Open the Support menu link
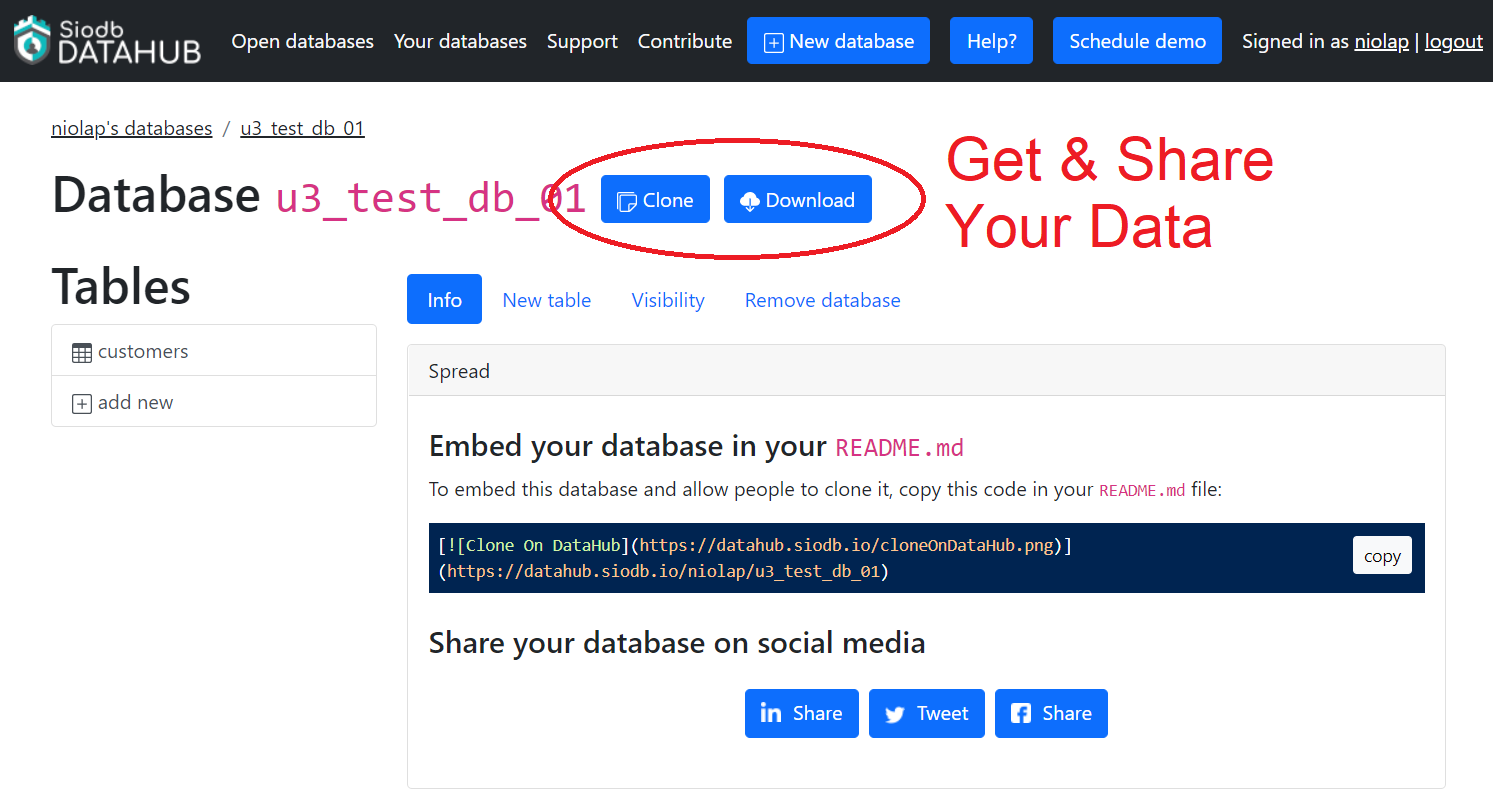 pos(582,41)
